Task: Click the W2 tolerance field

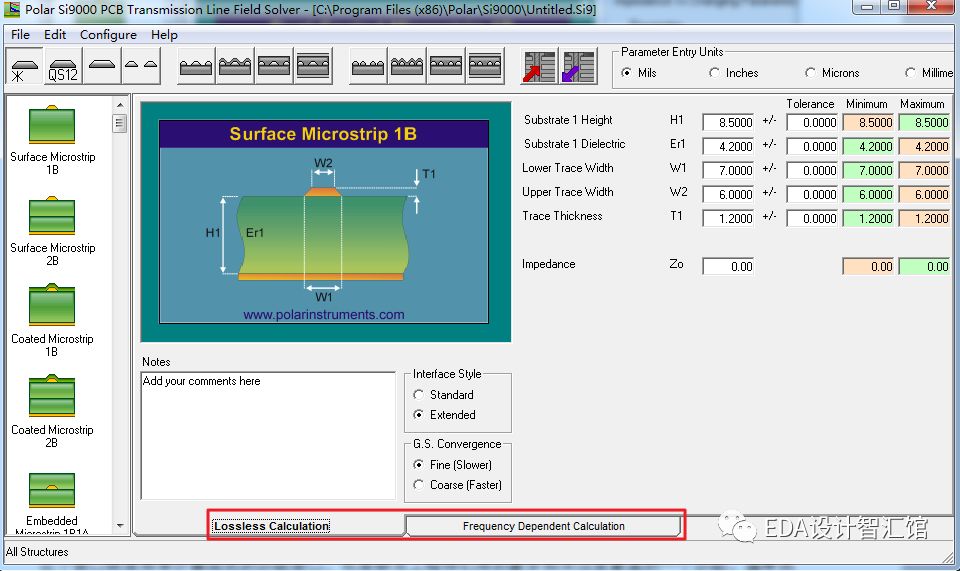Action: click(x=812, y=195)
